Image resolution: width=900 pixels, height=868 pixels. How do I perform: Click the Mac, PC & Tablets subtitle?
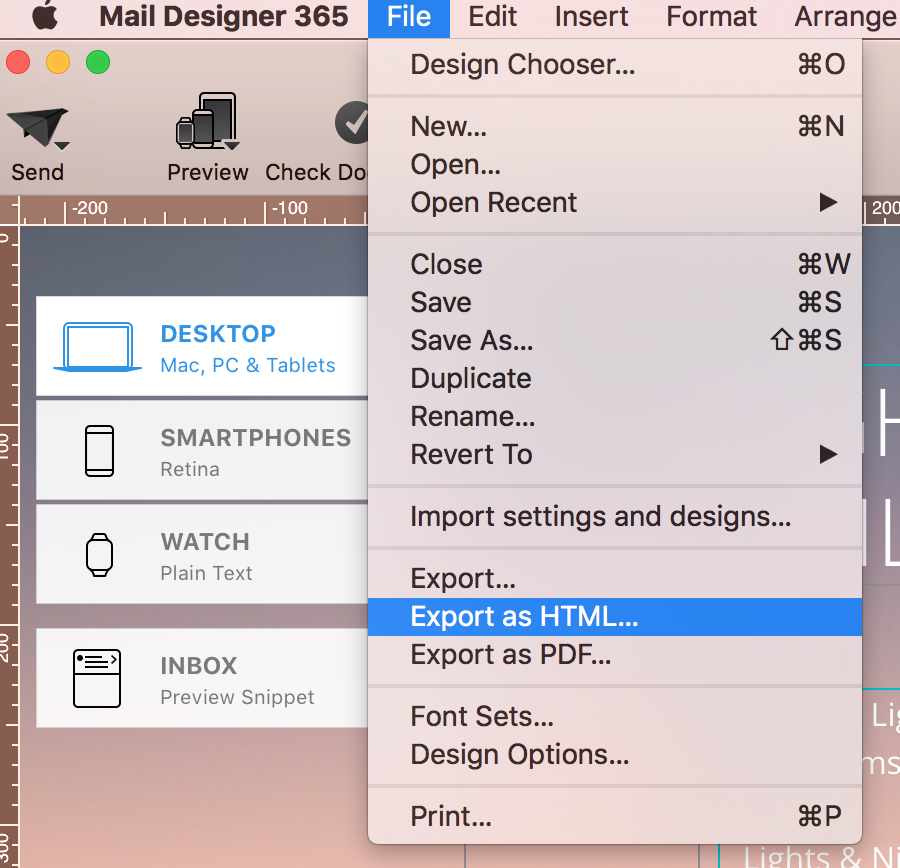point(248,366)
